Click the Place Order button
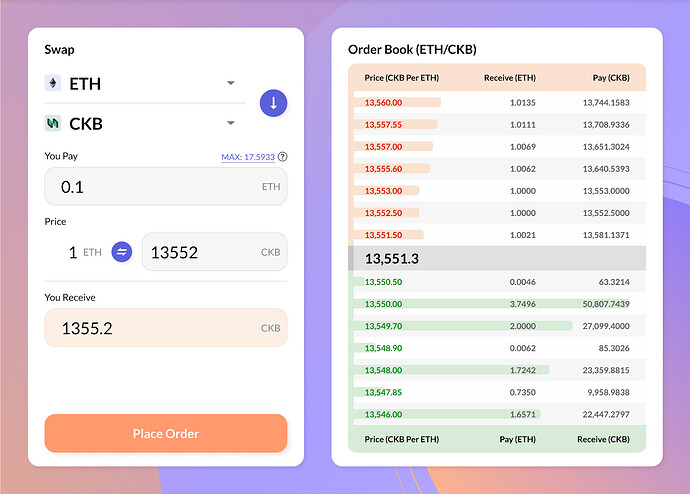 (x=166, y=433)
